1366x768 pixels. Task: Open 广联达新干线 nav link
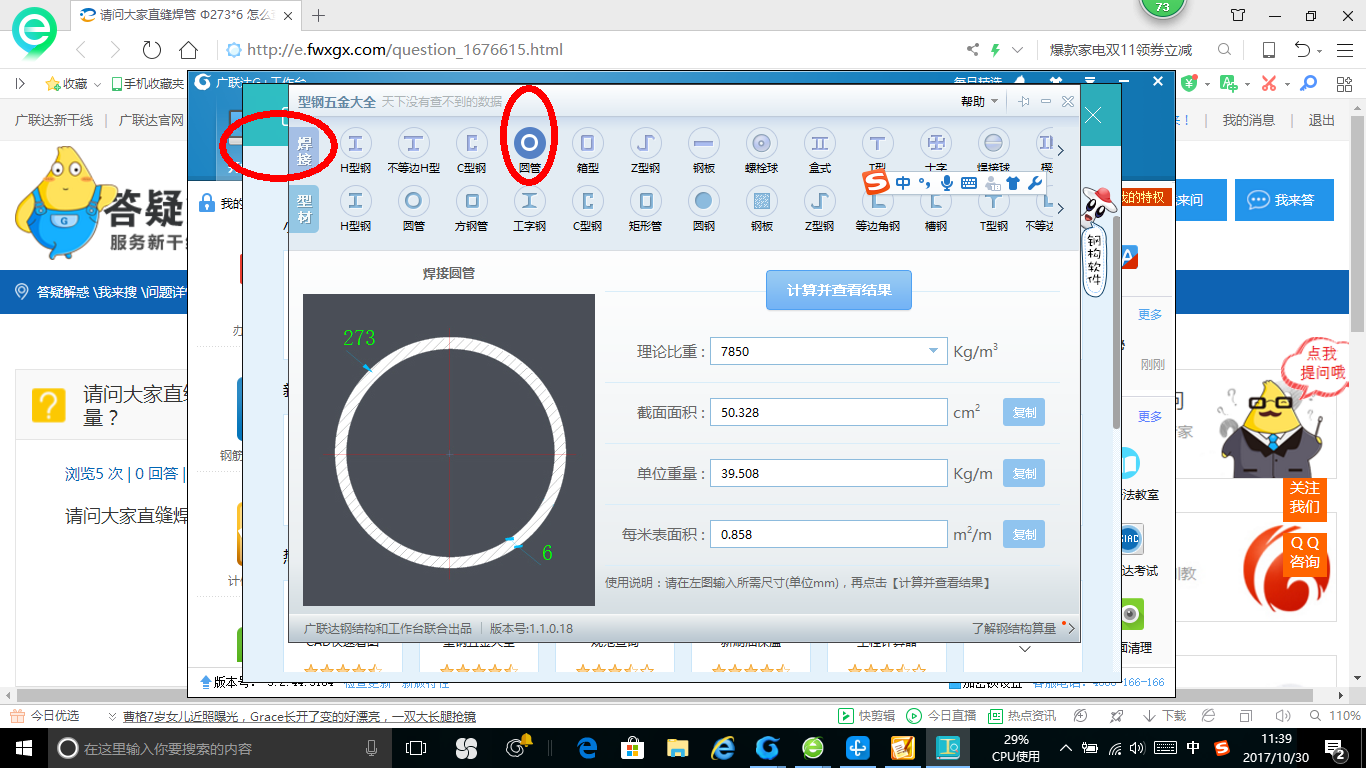pos(54,120)
